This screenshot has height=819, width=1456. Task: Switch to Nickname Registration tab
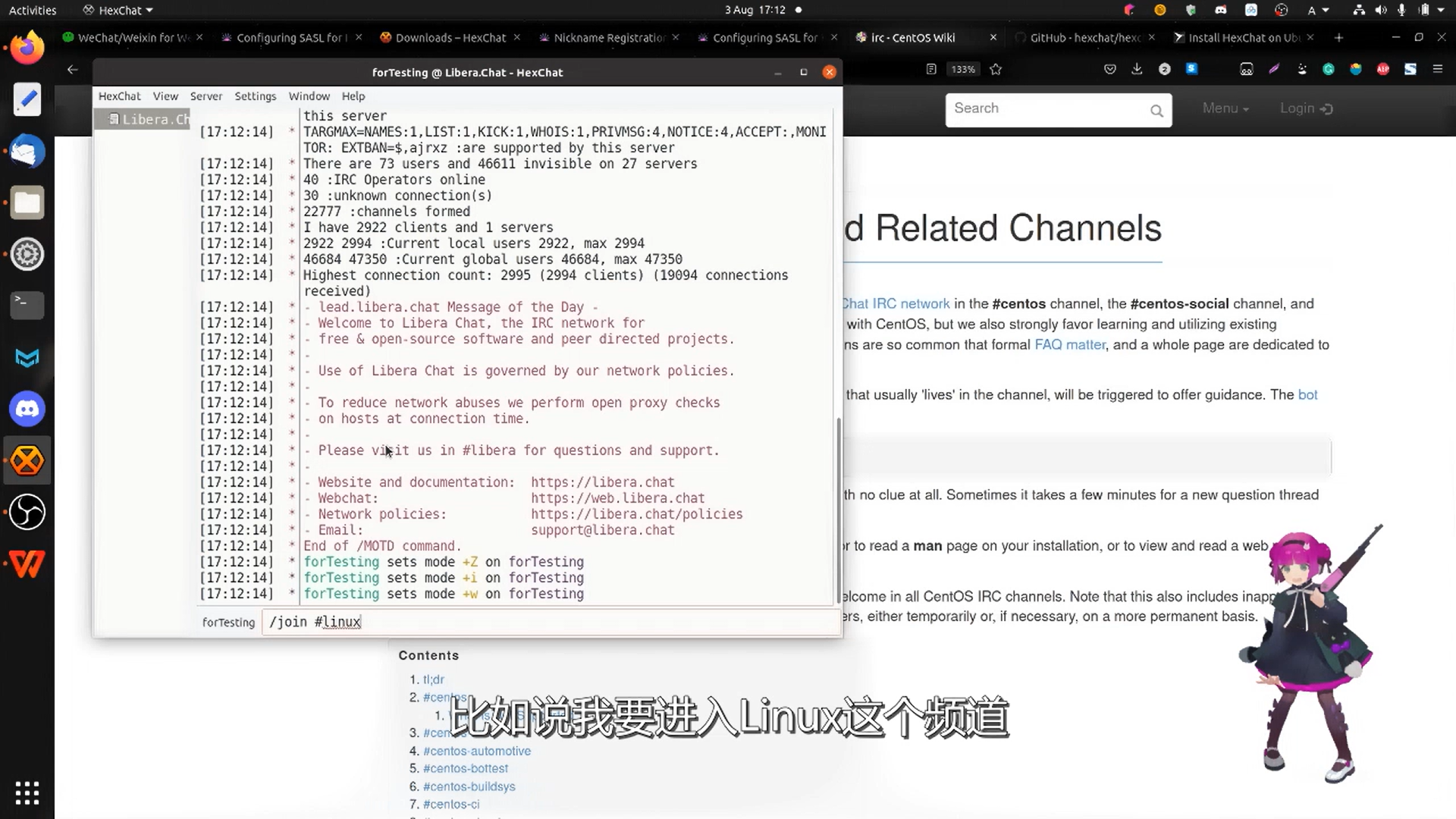coord(609,37)
